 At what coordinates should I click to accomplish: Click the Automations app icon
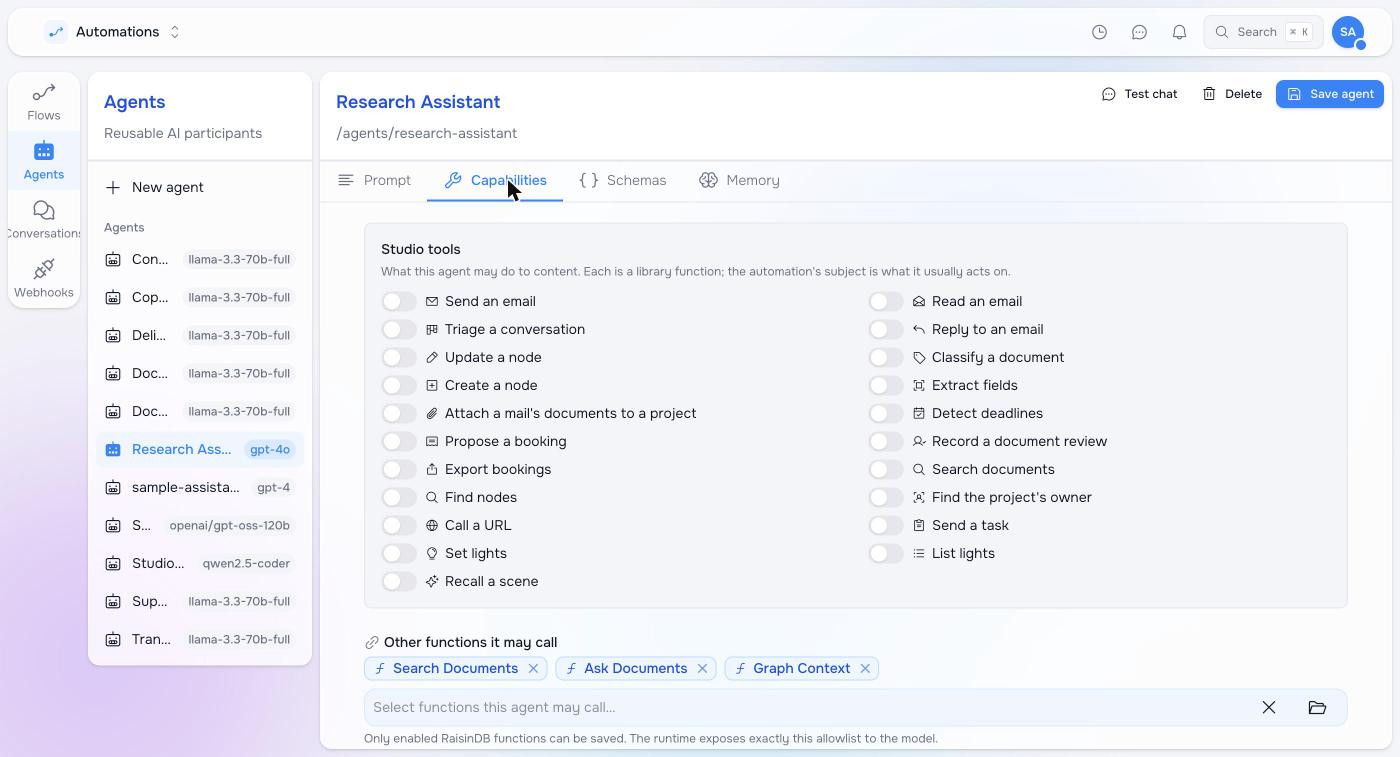click(56, 32)
